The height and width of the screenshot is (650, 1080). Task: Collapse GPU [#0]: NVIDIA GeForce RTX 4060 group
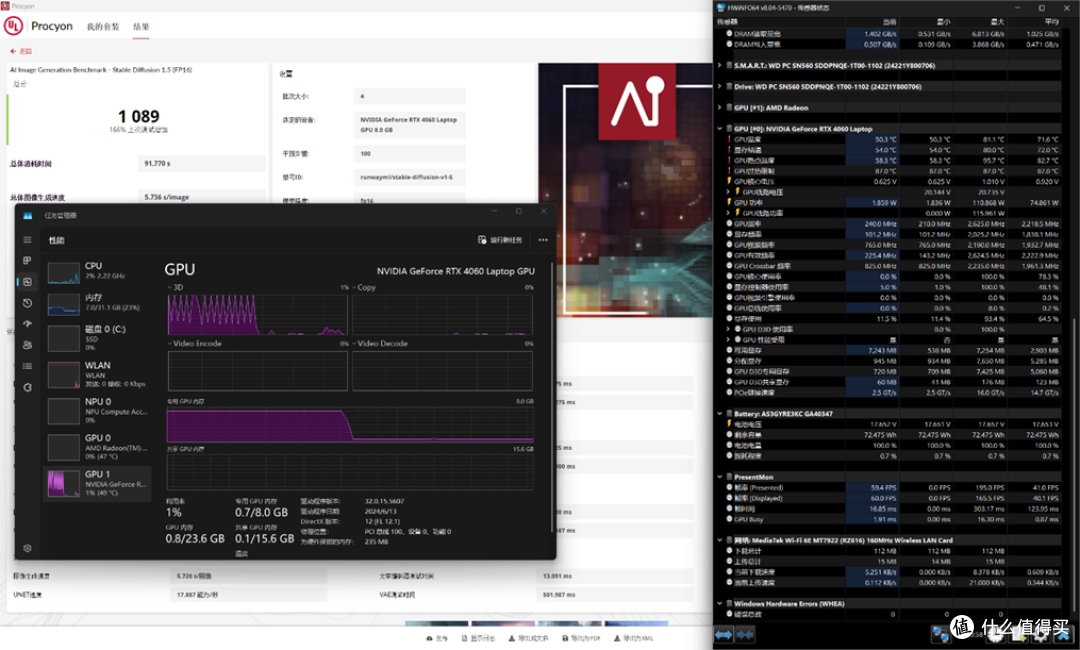pos(720,129)
